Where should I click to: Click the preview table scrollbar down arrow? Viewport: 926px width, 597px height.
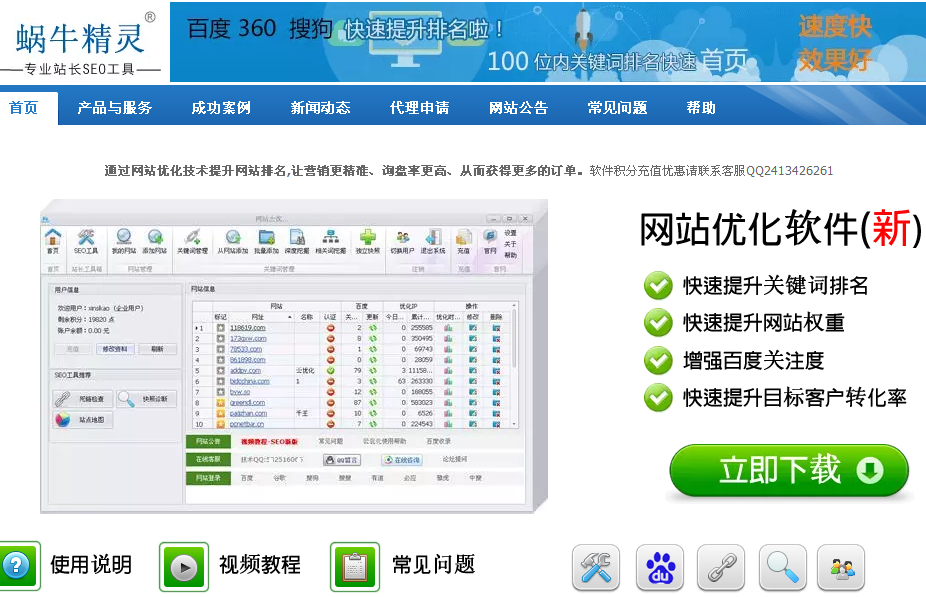514,424
